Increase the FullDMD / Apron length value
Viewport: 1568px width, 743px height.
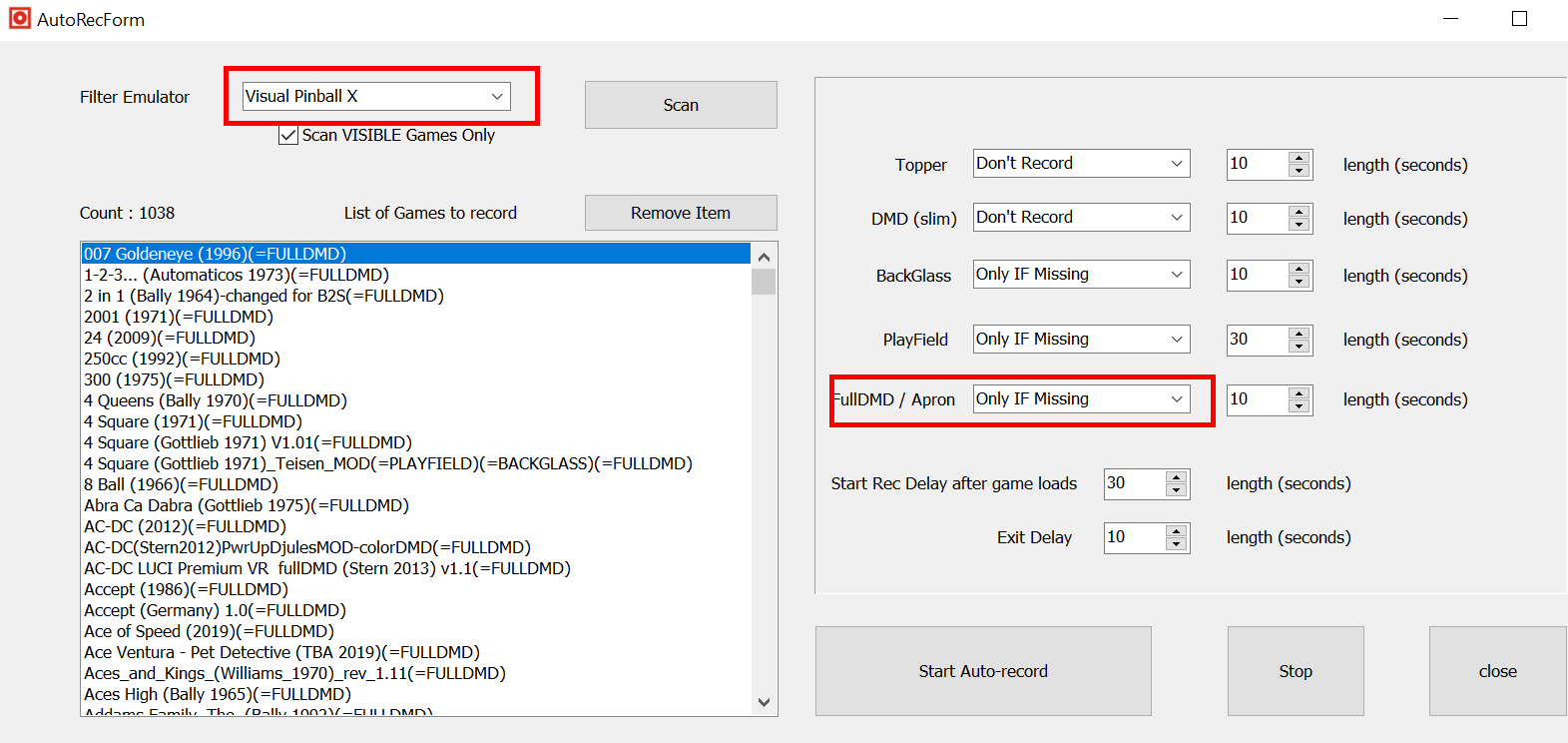1299,393
